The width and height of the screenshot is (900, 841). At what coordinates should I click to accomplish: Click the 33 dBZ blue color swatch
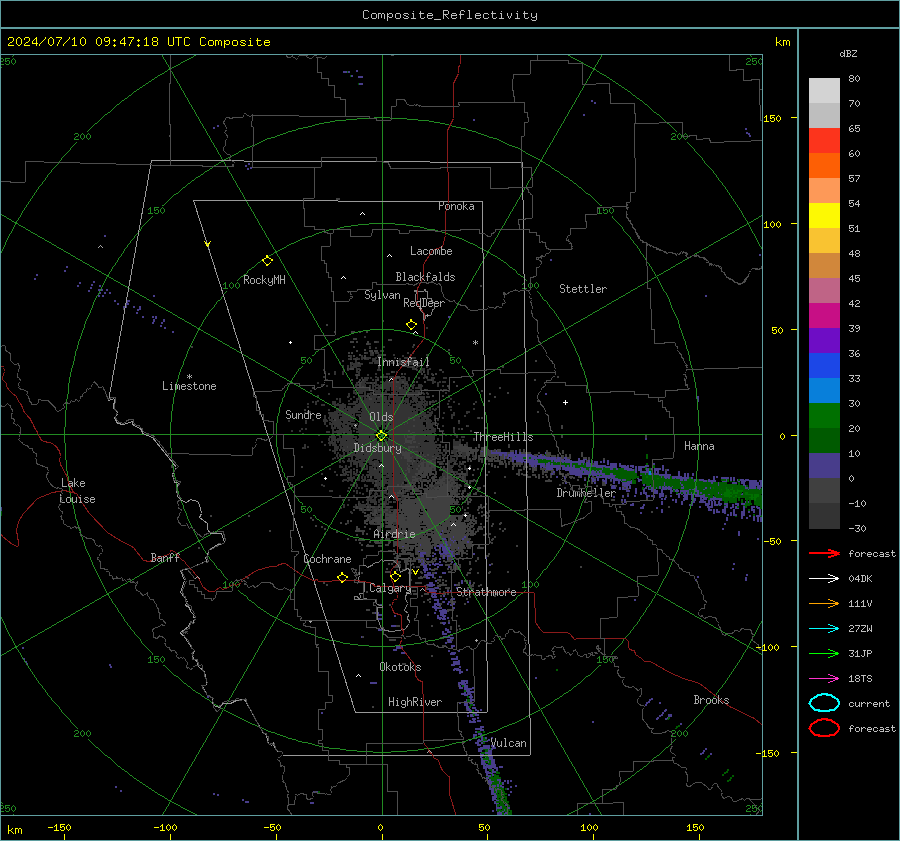824,366
